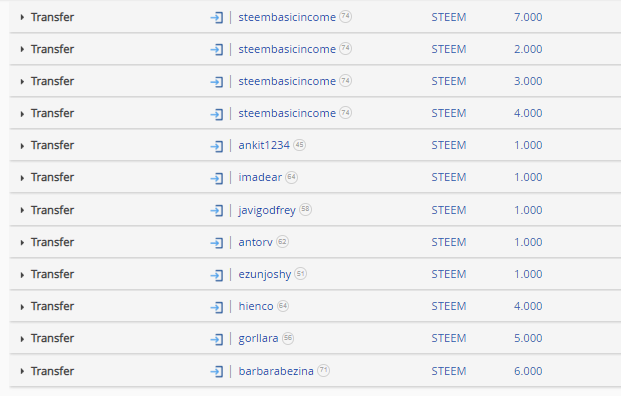Open the imadear account link
The image size is (621, 396).
[260, 177]
